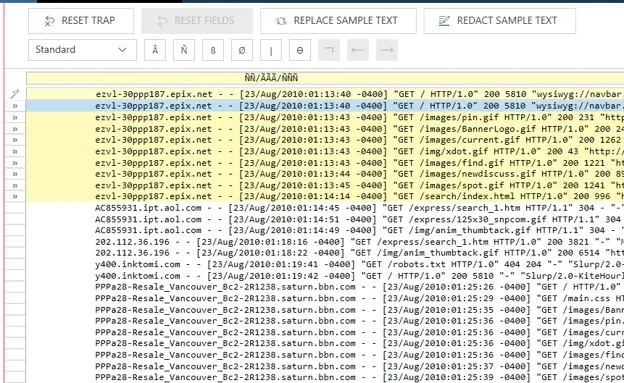The image size is (624, 383).
Task: Click the right arrow shift button
Action: pyautogui.click(x=387, y=50)
